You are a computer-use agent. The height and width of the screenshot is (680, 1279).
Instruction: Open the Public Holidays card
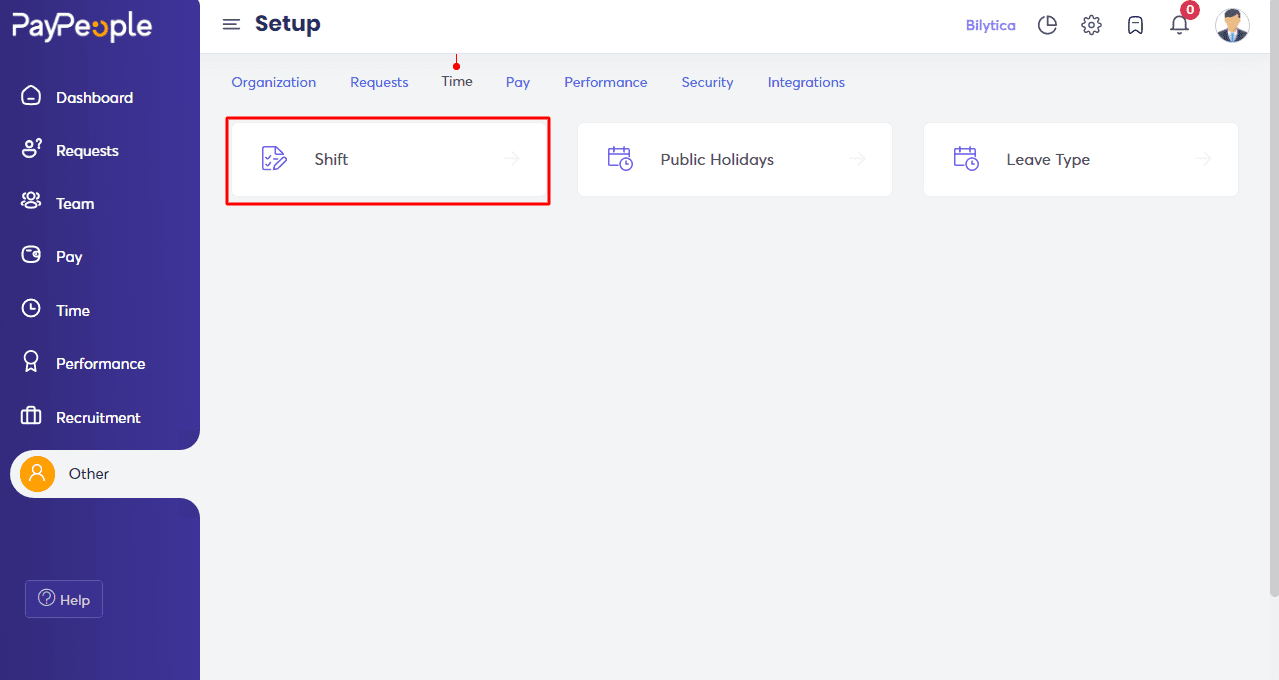click(735, 159)
